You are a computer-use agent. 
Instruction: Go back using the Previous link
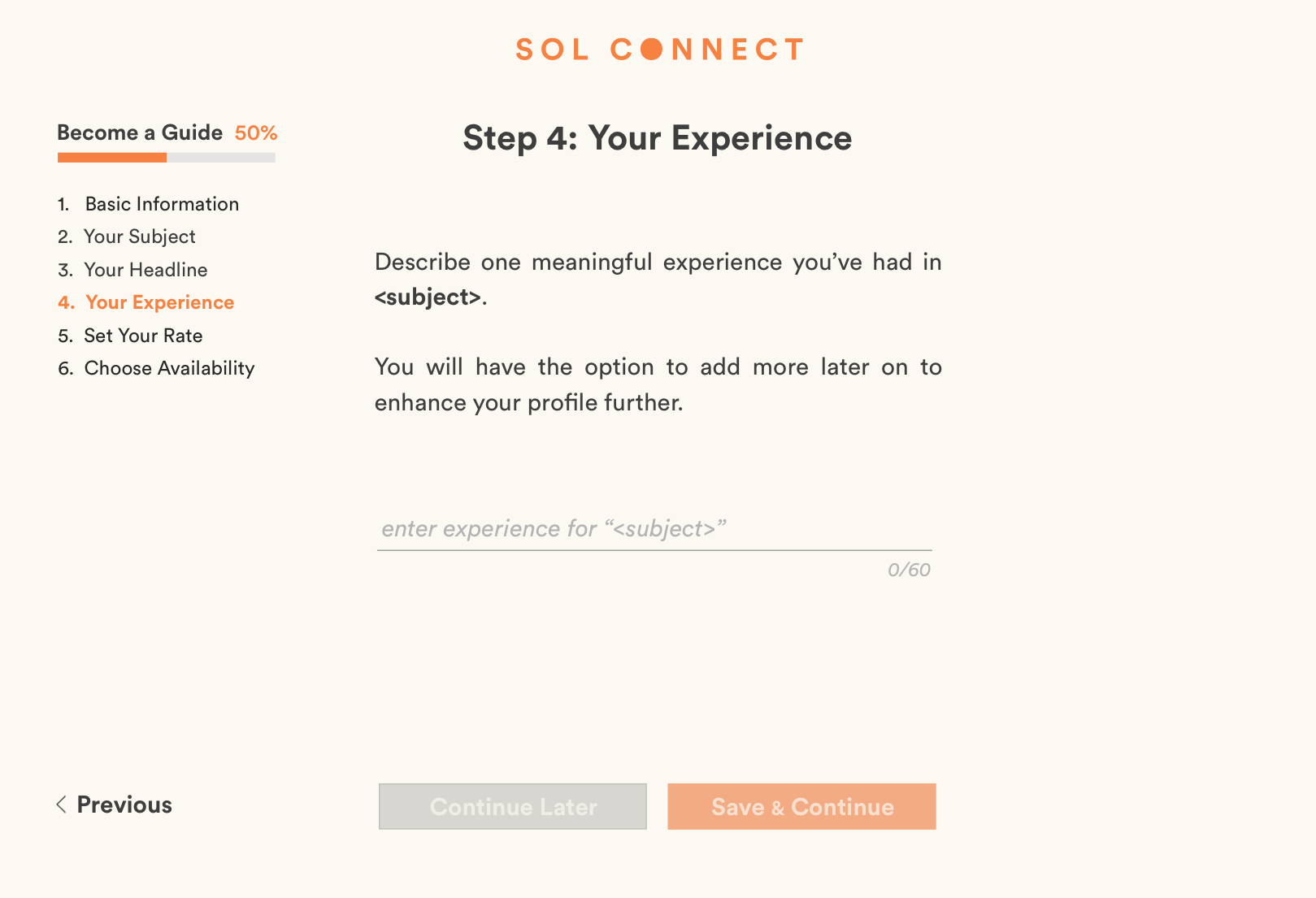[124, 805]
